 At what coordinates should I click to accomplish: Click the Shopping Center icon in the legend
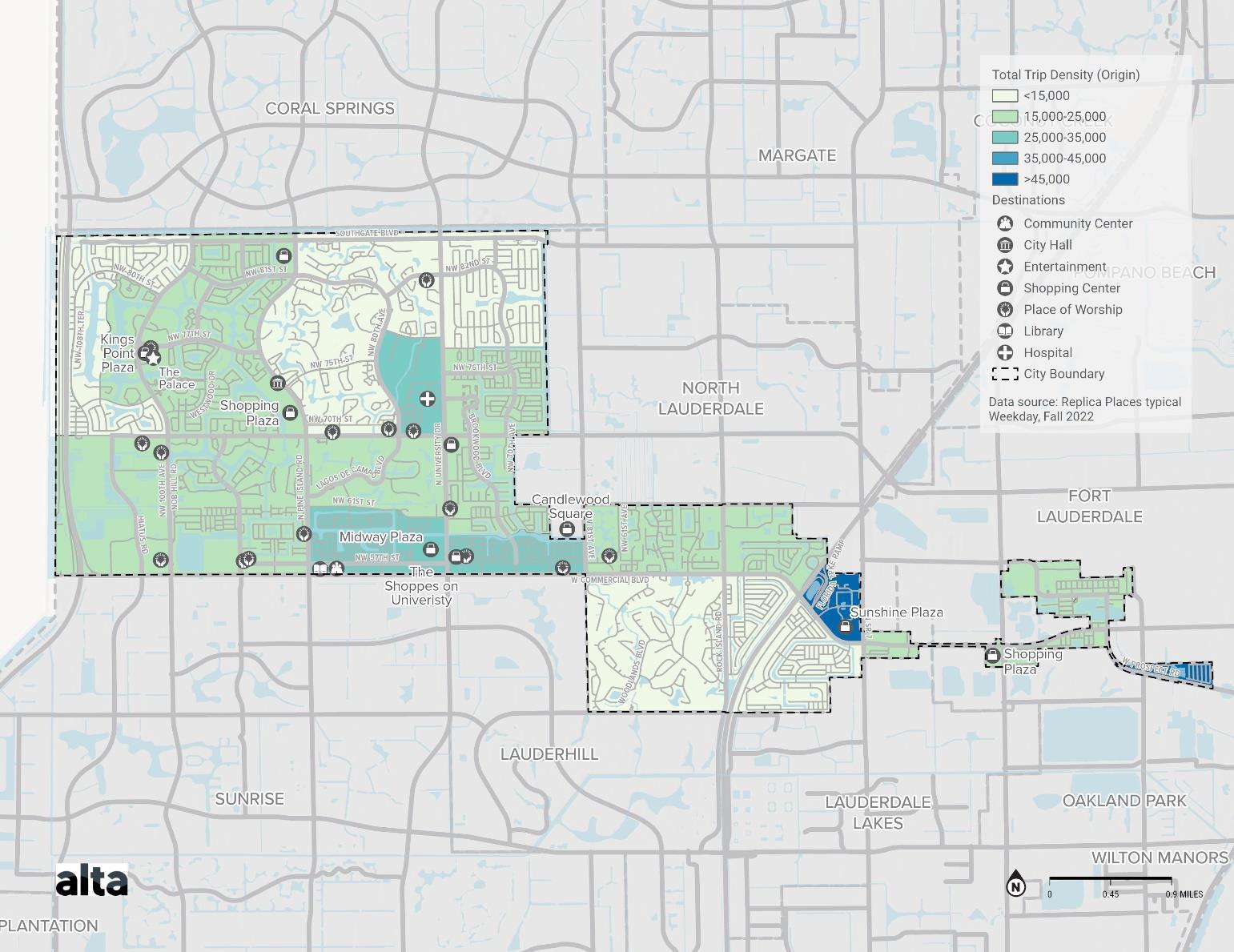(1005, 288)
